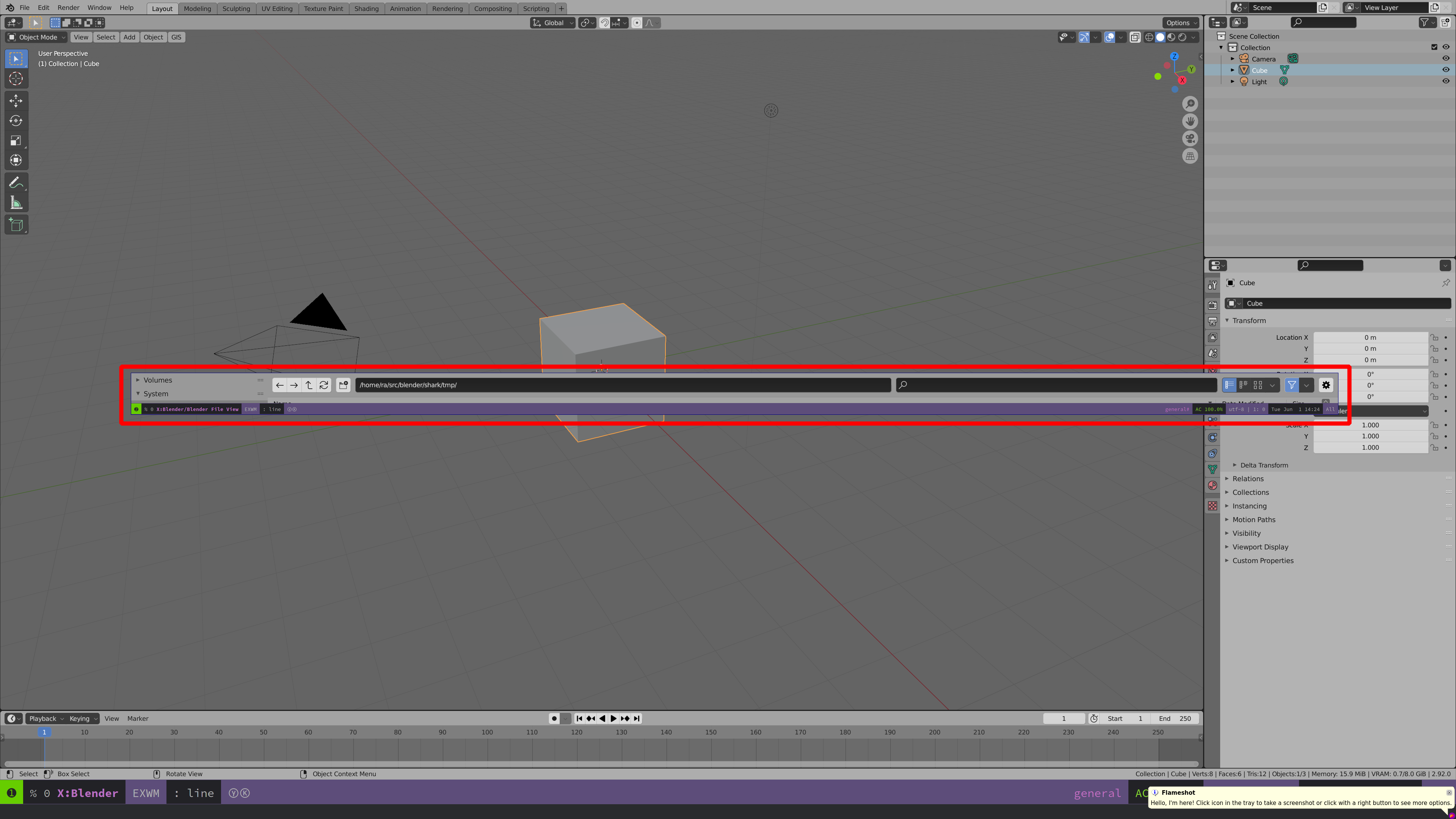Hide Camera in the outliner
Screen dimensions: 1456x819
coord(1446,59)
